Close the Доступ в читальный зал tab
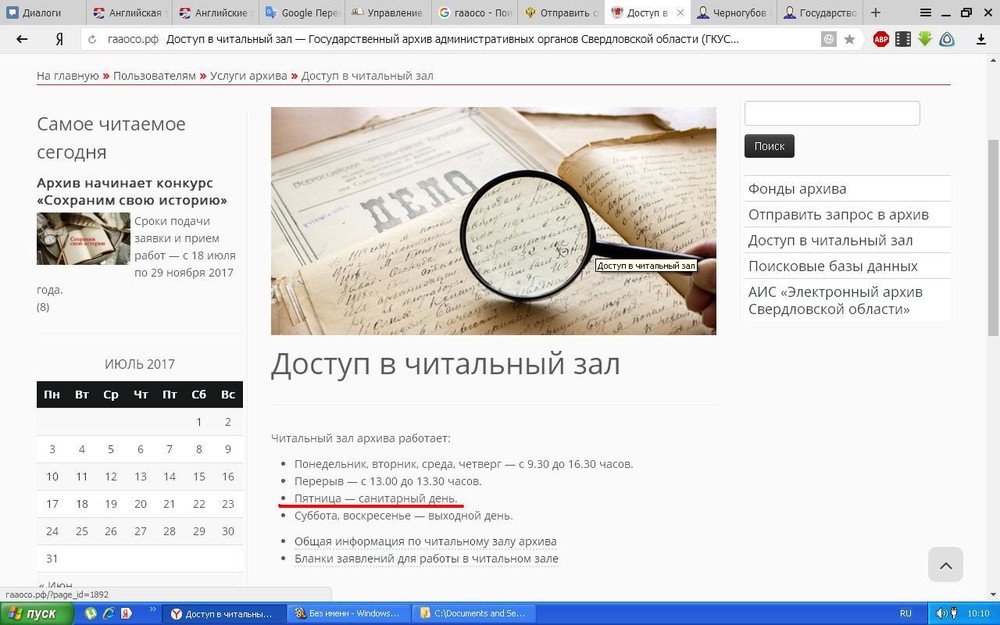This screenshot has height=625, width=1000. point(680,12)
